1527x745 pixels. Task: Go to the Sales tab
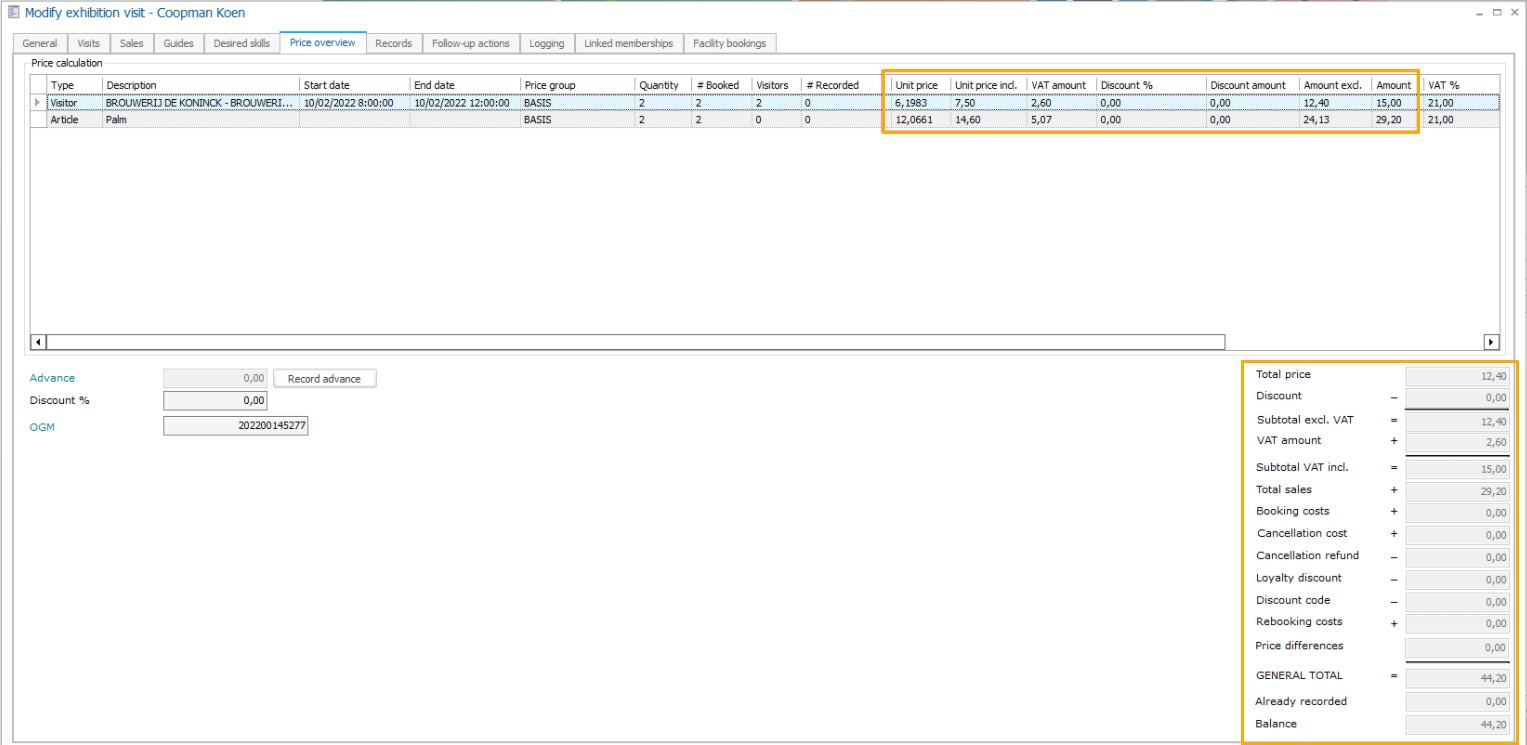click(132, 44)
